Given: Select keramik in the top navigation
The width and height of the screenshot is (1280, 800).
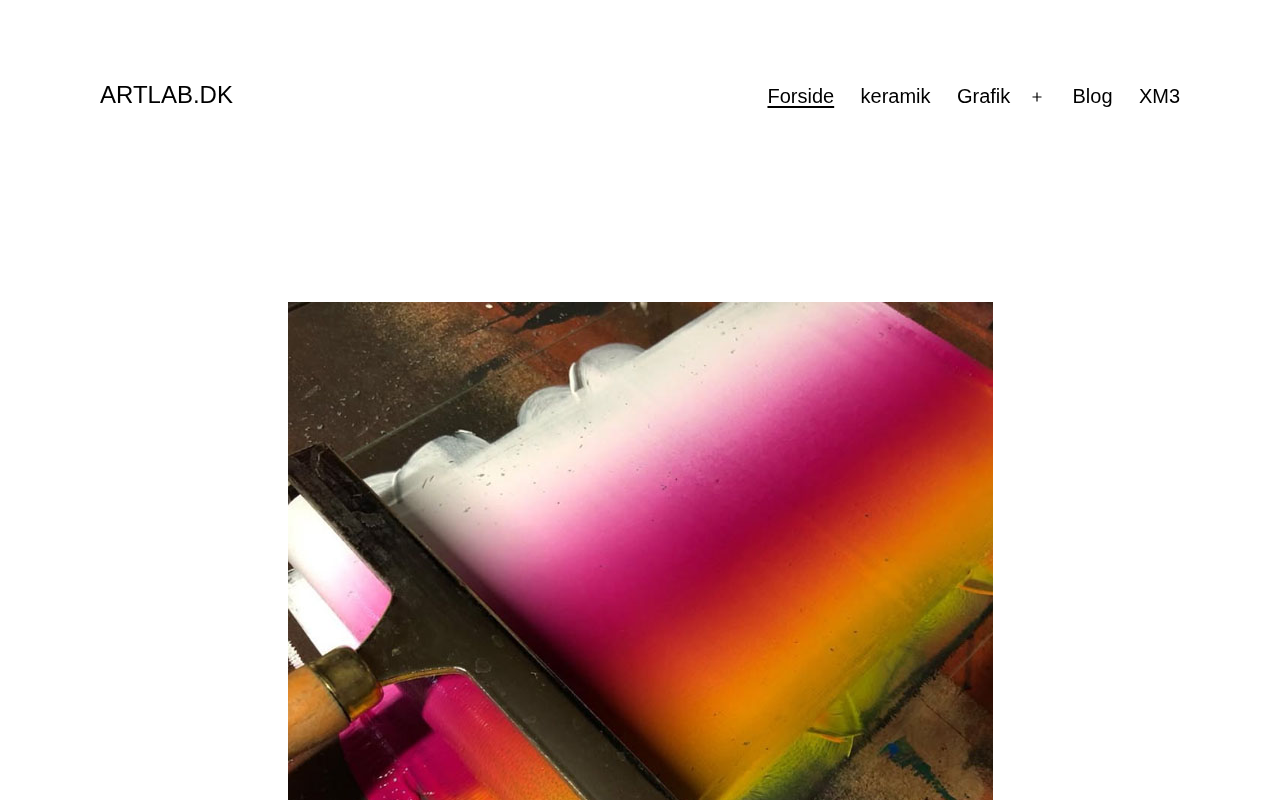Looking at the screenshot, I should [x=895, y=96].
